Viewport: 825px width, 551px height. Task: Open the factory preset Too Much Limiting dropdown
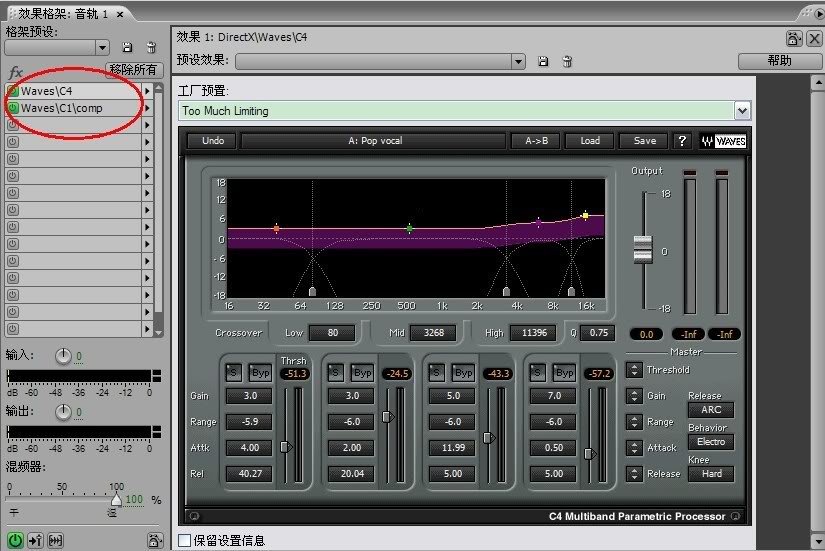point(742,111)
